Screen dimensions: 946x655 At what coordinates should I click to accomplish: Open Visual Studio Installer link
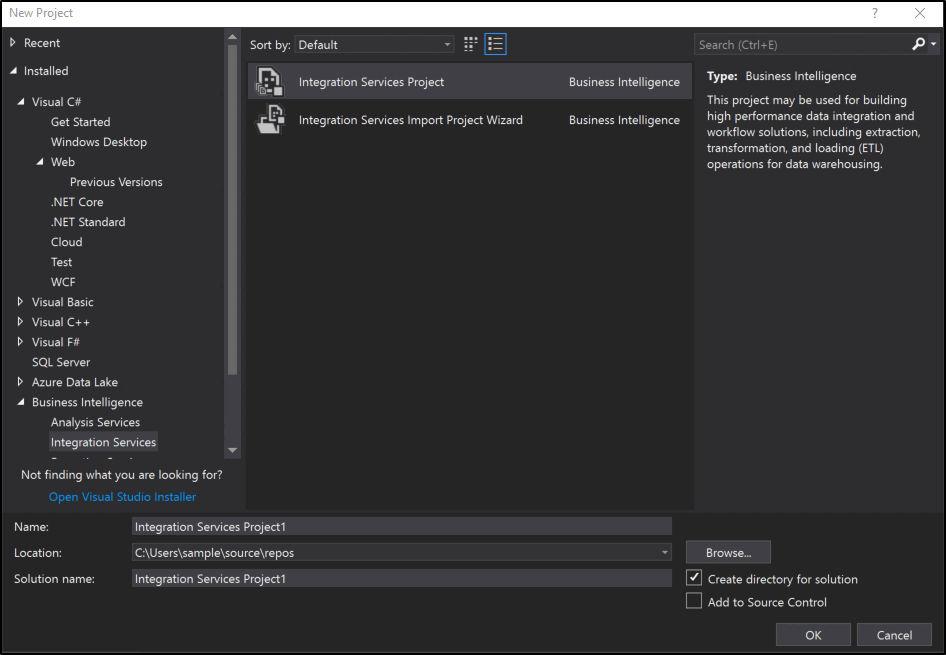pos(122,496)
